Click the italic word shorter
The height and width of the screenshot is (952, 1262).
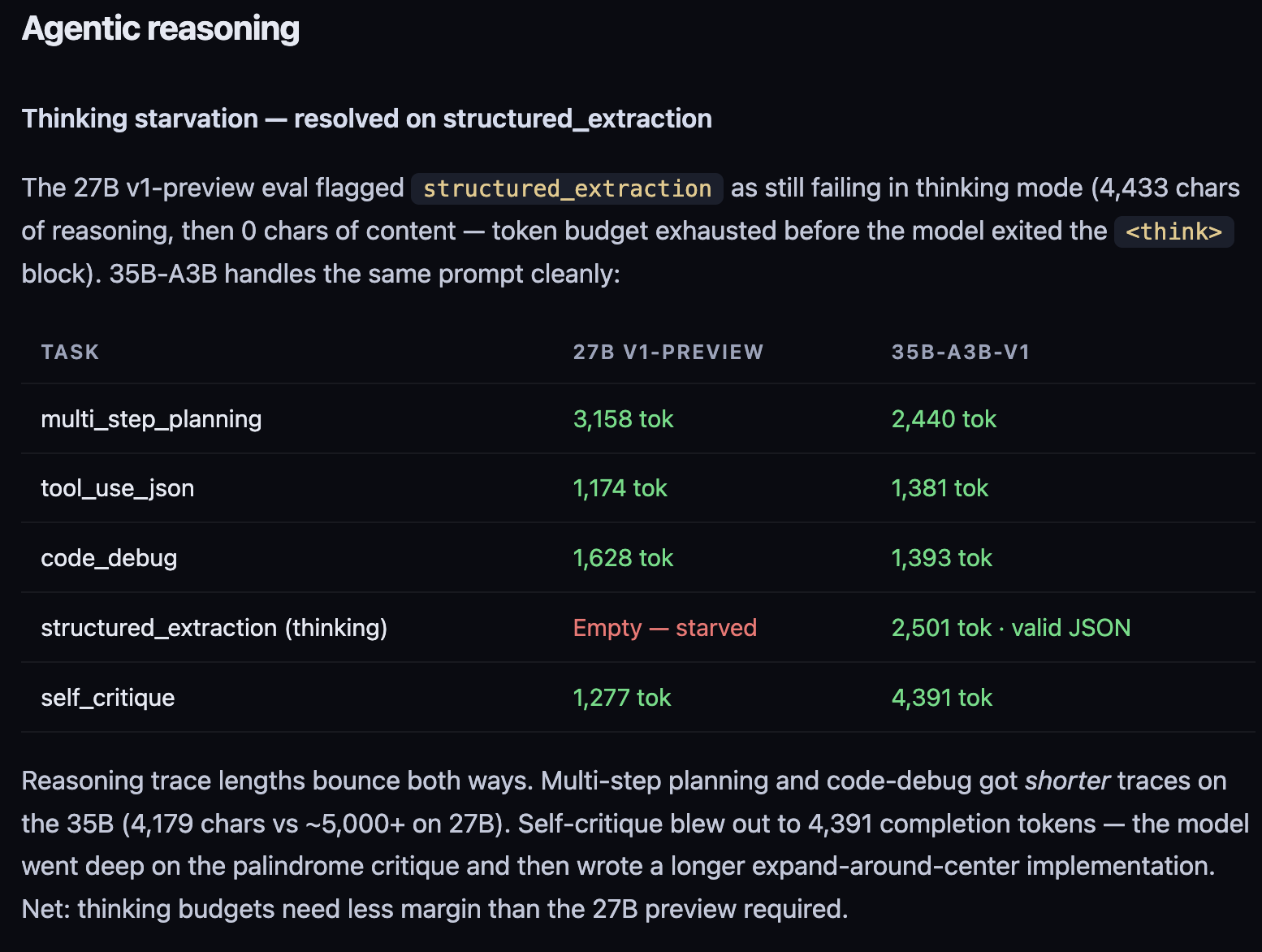(x=1067, y=781)
